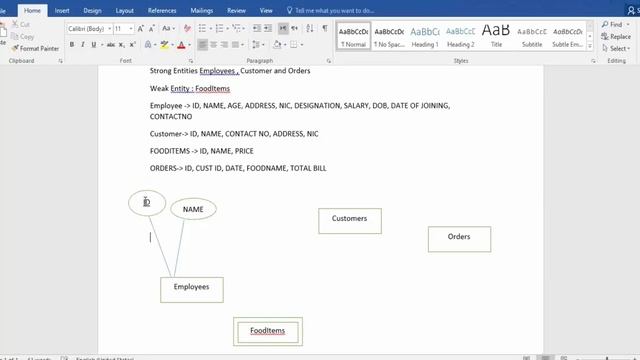Expand highlight color dropdown arrow
This screenshot has width=640, height=360.
(x=172, y=45)
